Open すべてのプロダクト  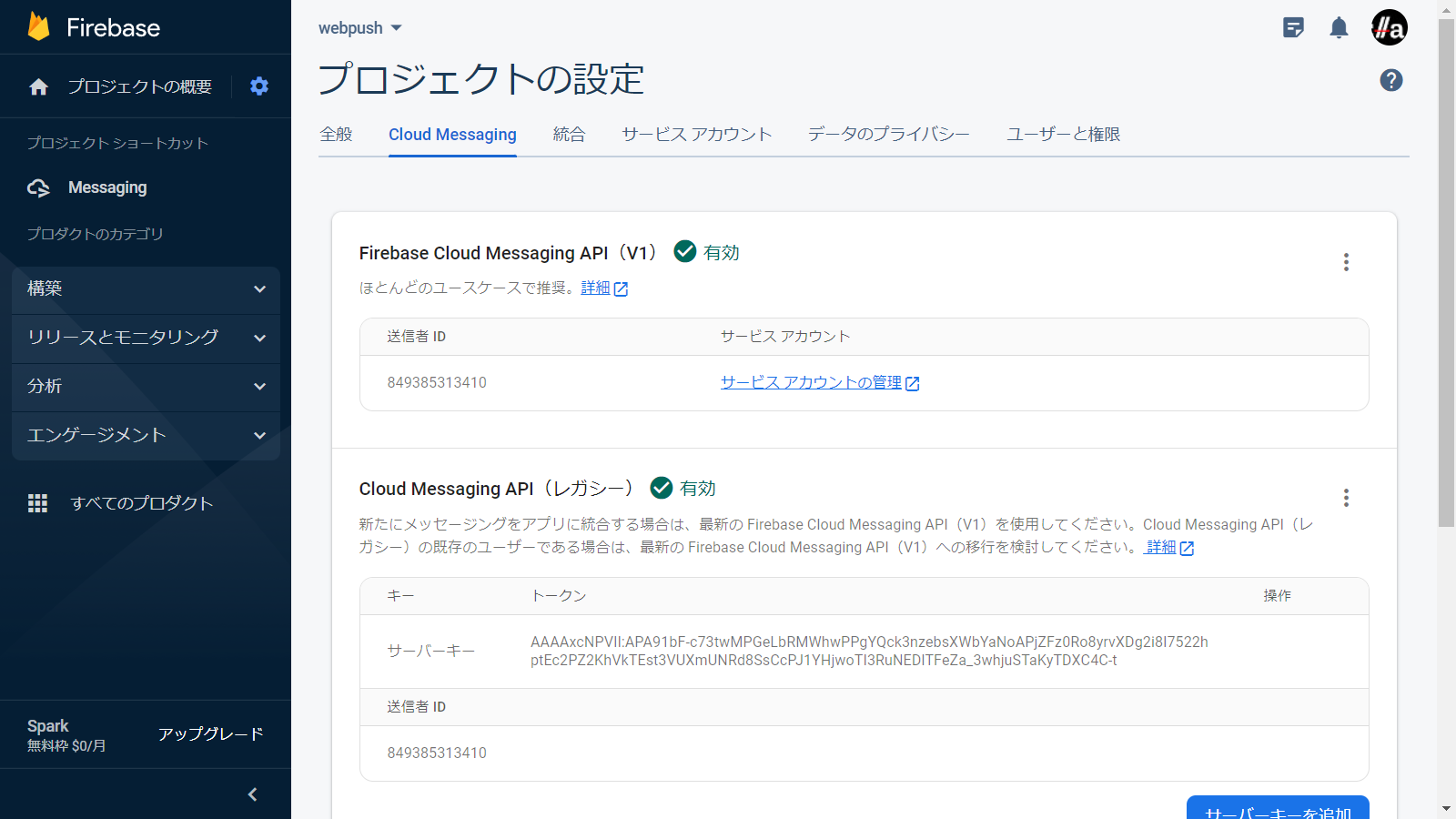pyautogui.click(x=142, y=503)
